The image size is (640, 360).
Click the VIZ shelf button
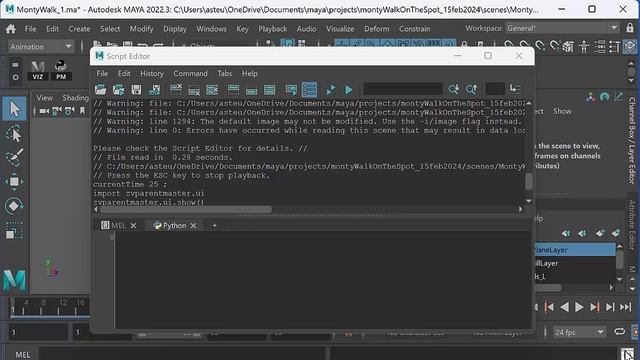pyautogui.click(x=38, y=70)
